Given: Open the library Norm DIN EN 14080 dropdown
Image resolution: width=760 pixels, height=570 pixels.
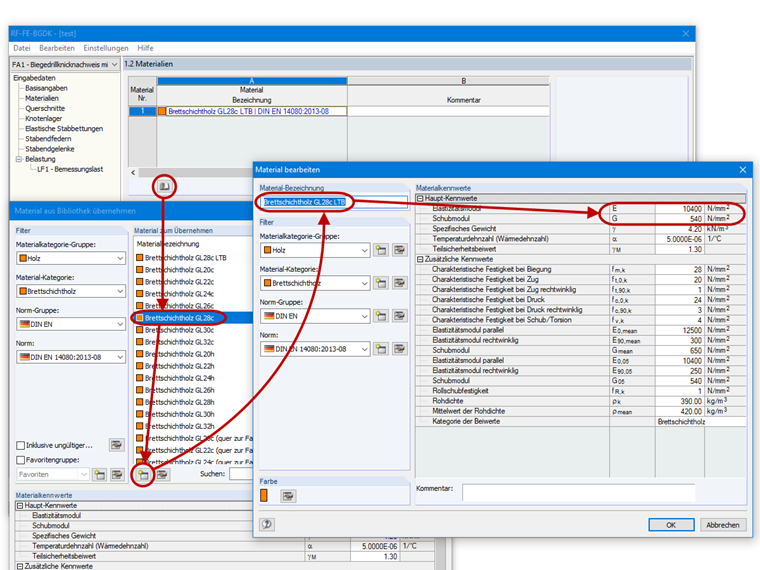Looking at the screenshot, I should click(120, 357).
